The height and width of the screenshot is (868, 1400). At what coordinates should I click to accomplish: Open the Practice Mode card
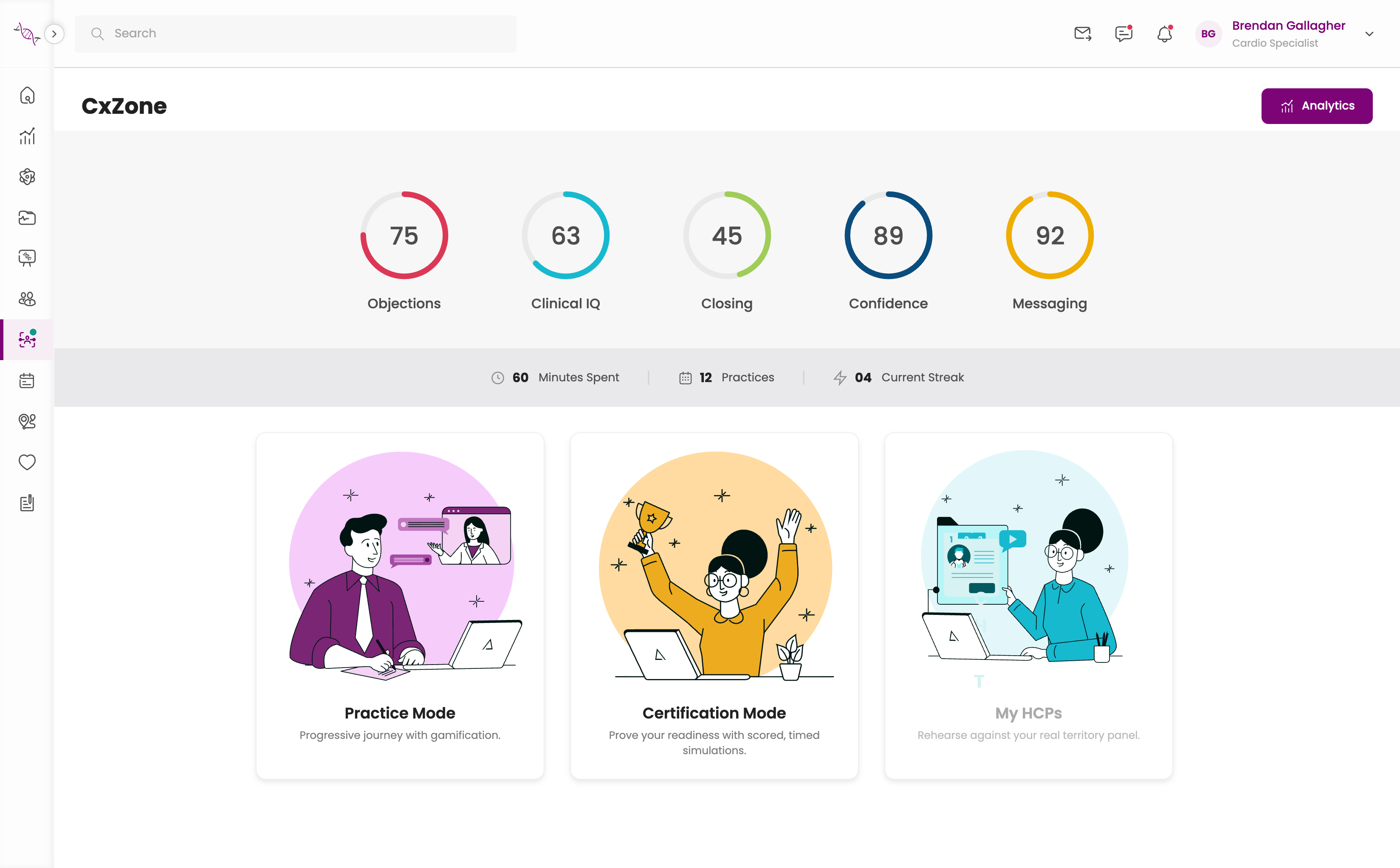(x=400, y=606)
